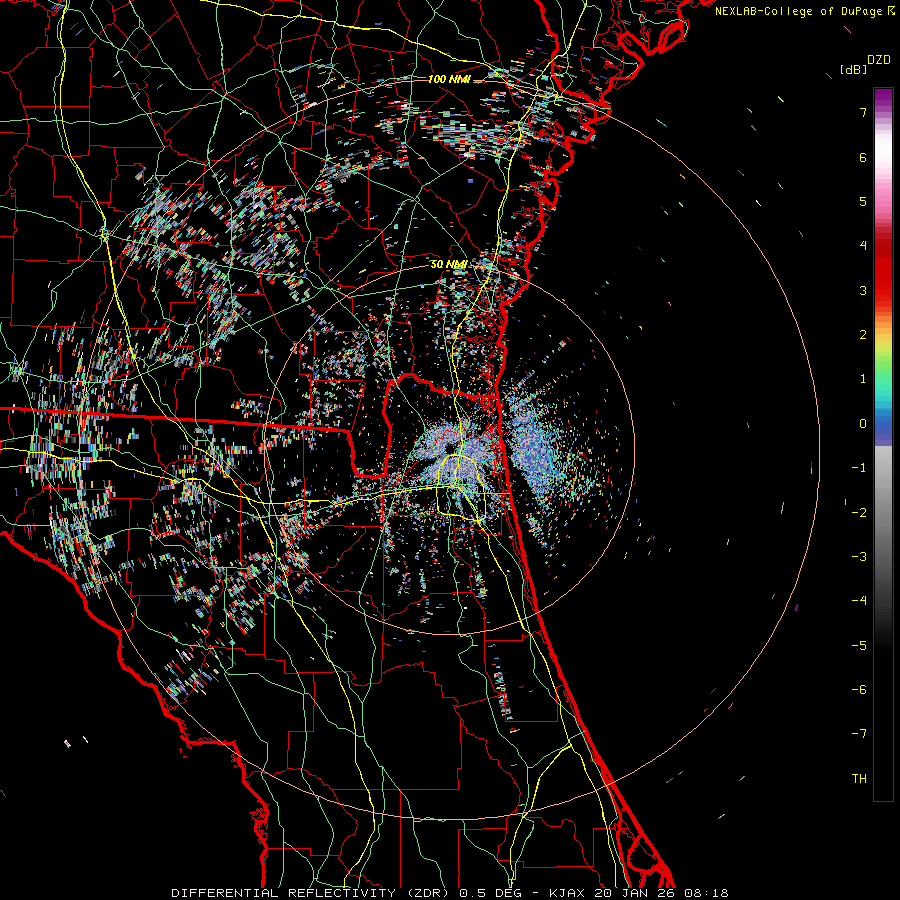Select the 4 dB scale label
Image resolution: width=900 pixels, height=900 pixels.
click(863, 246)
